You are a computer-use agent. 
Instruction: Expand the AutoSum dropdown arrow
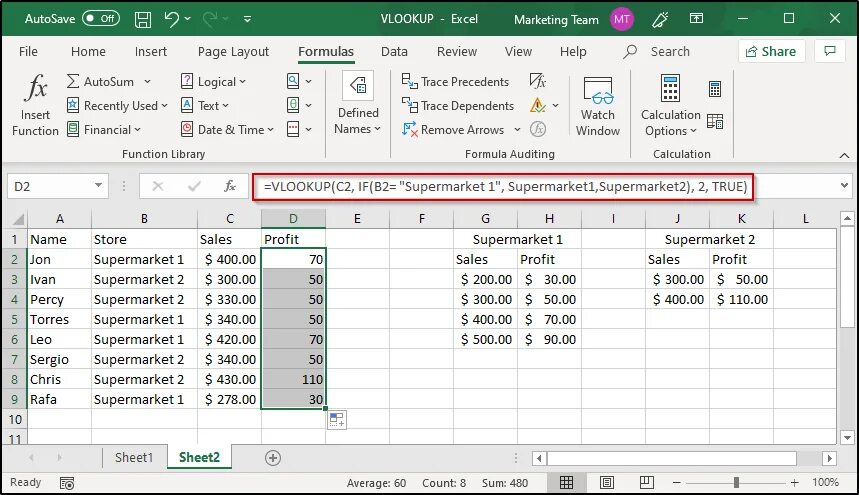pos(147,82)
